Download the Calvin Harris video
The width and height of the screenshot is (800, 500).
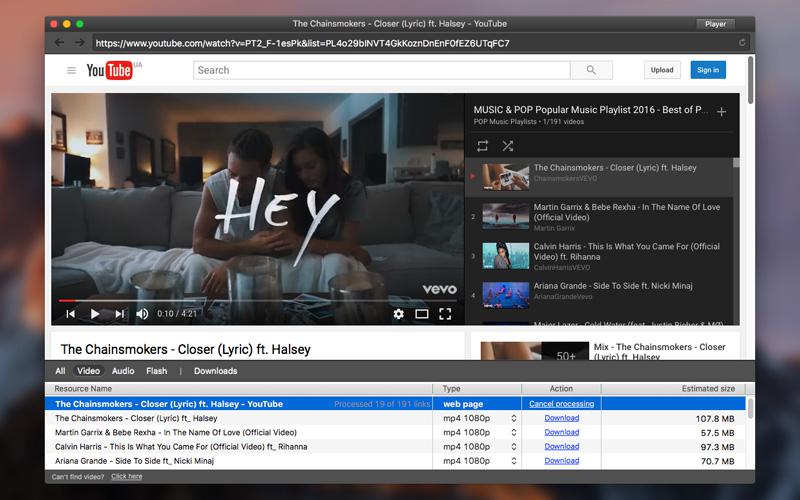561,447
